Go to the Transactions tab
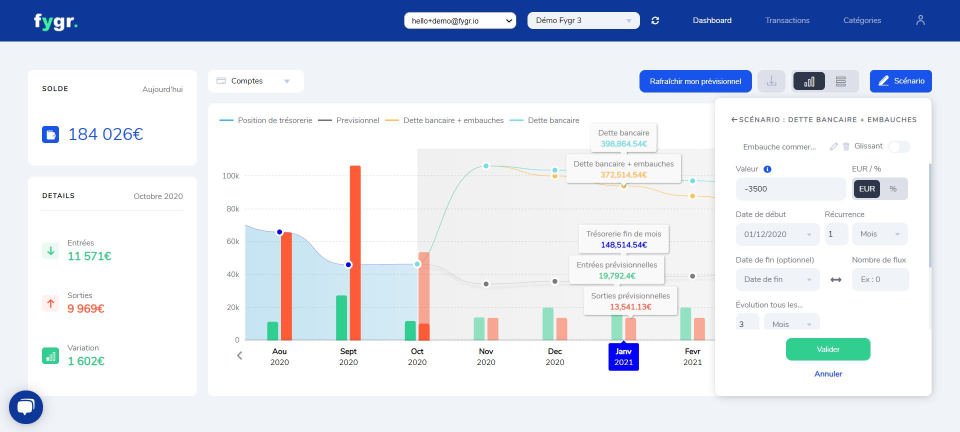 coord(787,20)
